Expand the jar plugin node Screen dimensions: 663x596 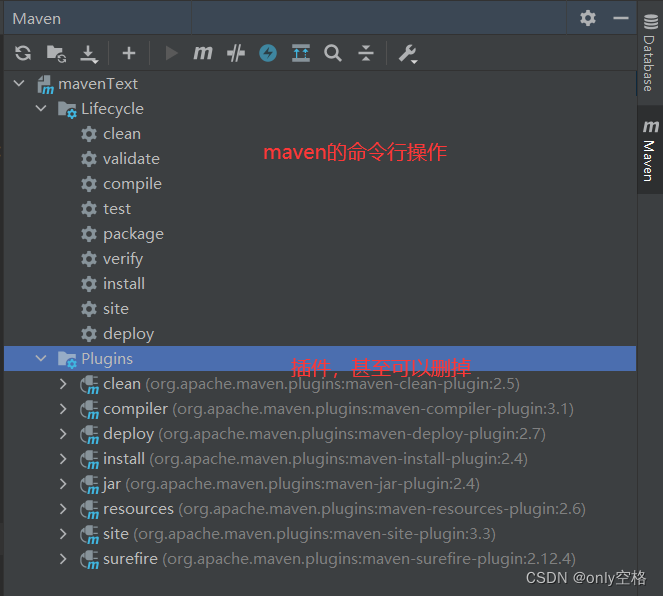(x=63, y=484)
